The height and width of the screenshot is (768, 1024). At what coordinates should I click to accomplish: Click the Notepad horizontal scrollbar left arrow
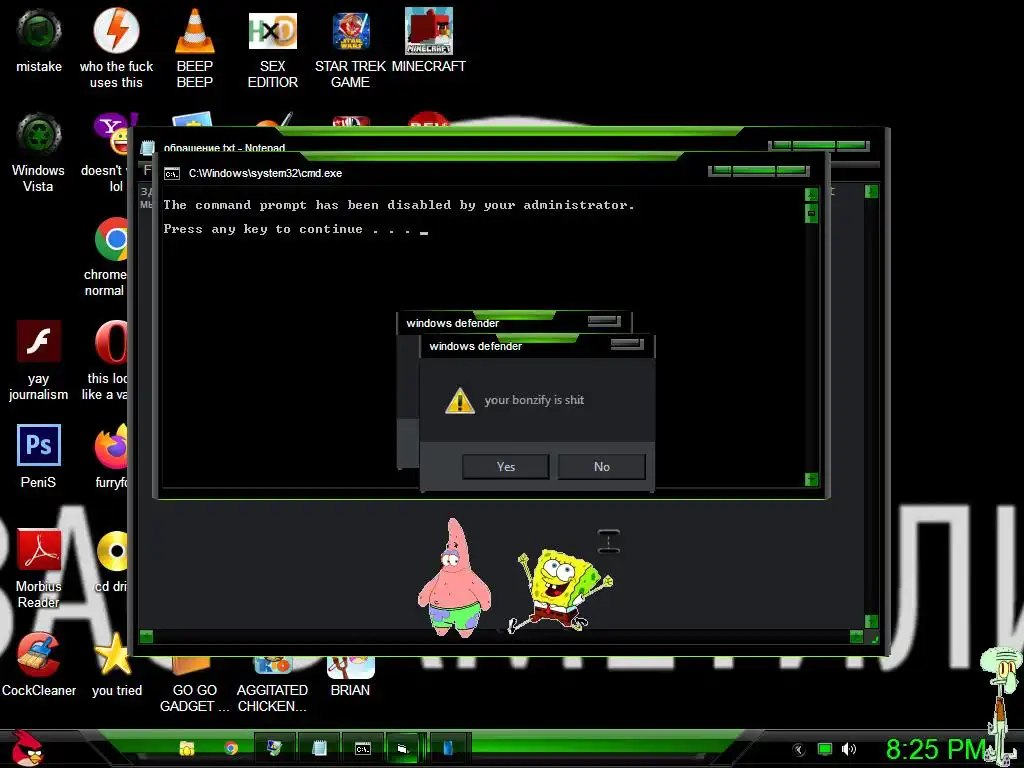[x=146, y=637]
